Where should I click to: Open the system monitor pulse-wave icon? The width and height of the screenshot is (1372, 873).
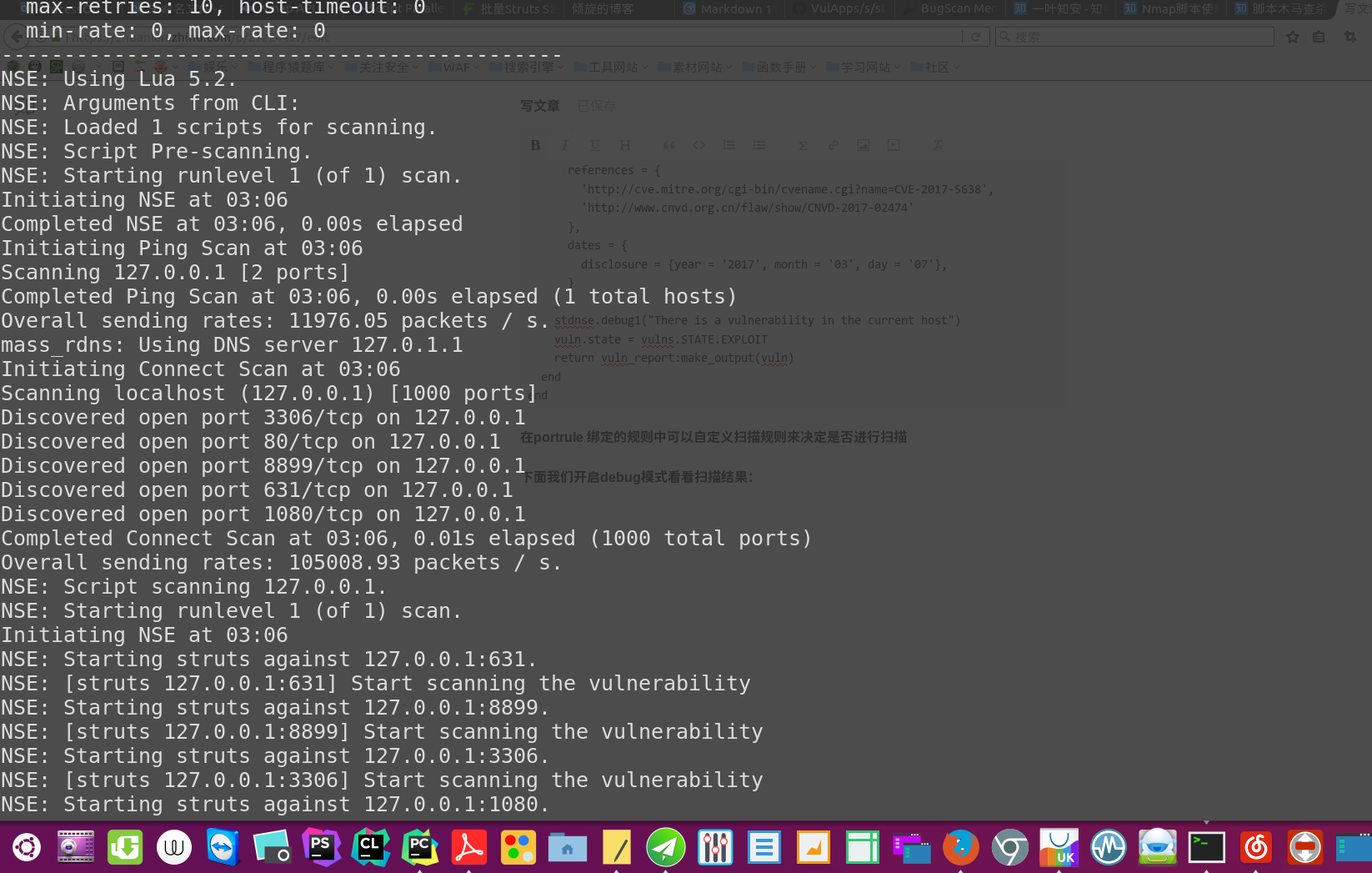(x=1108, y=848)
